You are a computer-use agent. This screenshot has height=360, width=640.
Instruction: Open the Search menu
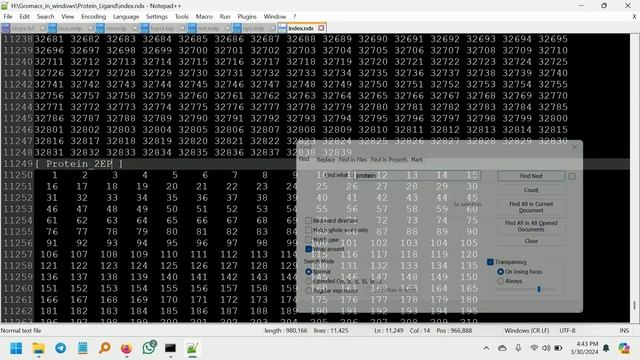[45, 17]
